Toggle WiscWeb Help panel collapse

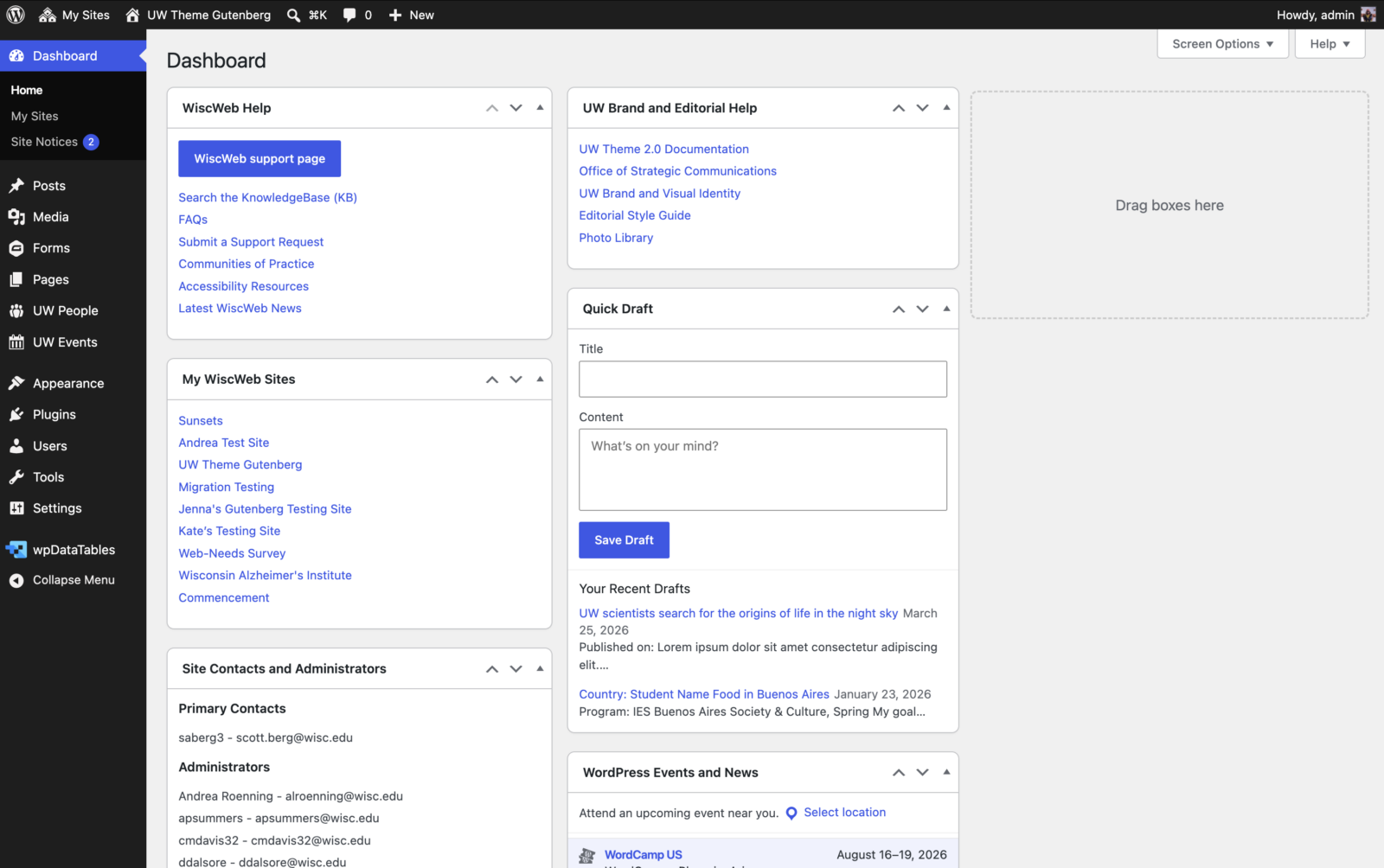coord(540,108)
